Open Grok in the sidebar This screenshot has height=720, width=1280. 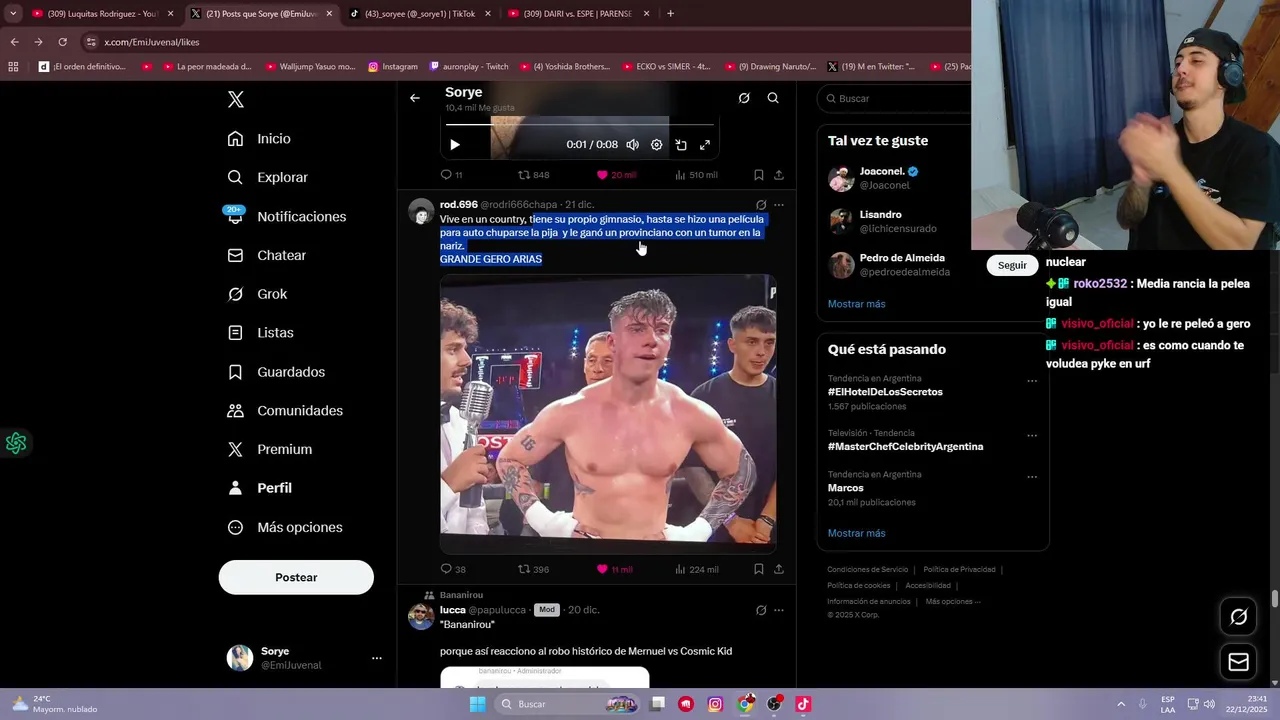257,294
